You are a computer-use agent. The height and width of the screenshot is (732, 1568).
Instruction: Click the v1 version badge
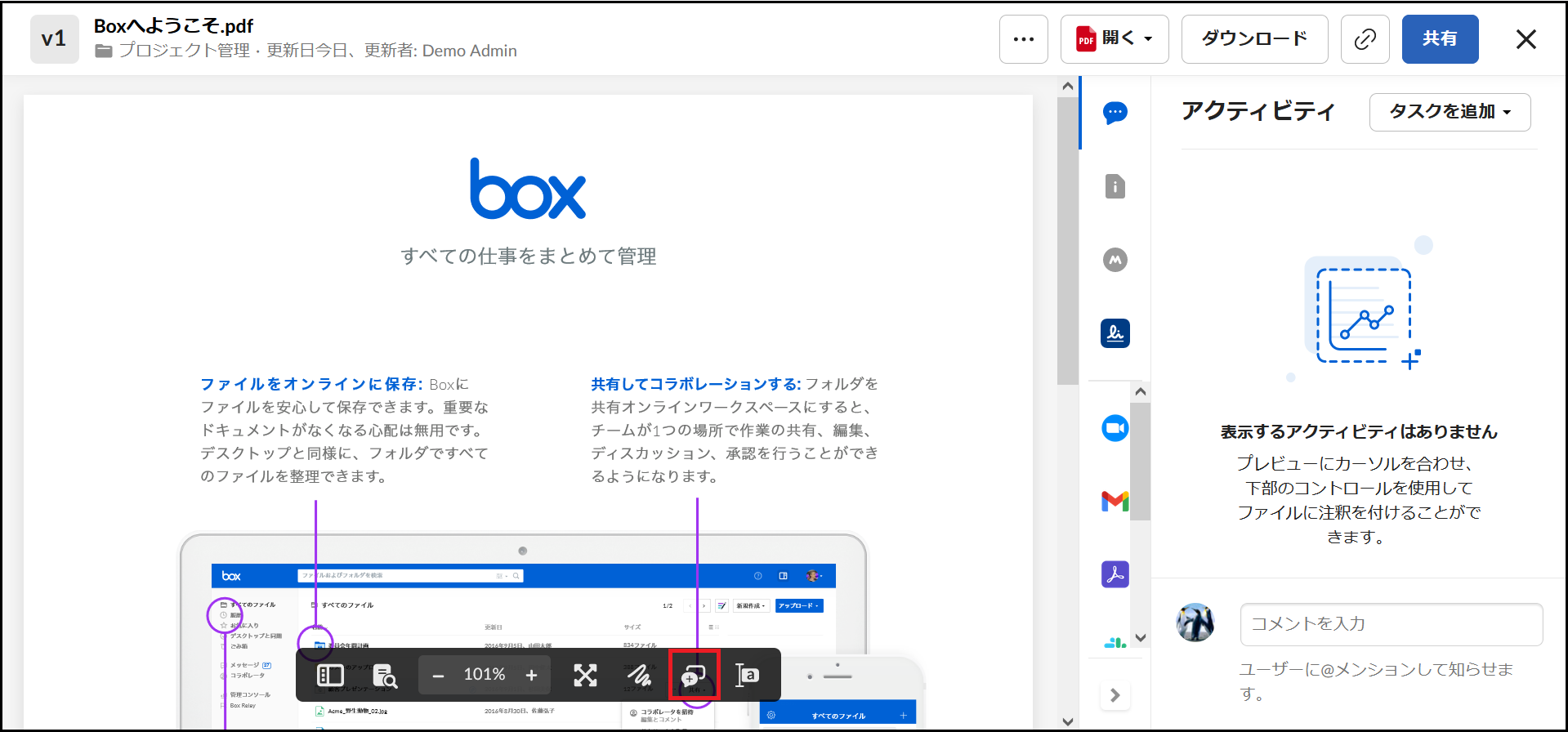point(54,39)
